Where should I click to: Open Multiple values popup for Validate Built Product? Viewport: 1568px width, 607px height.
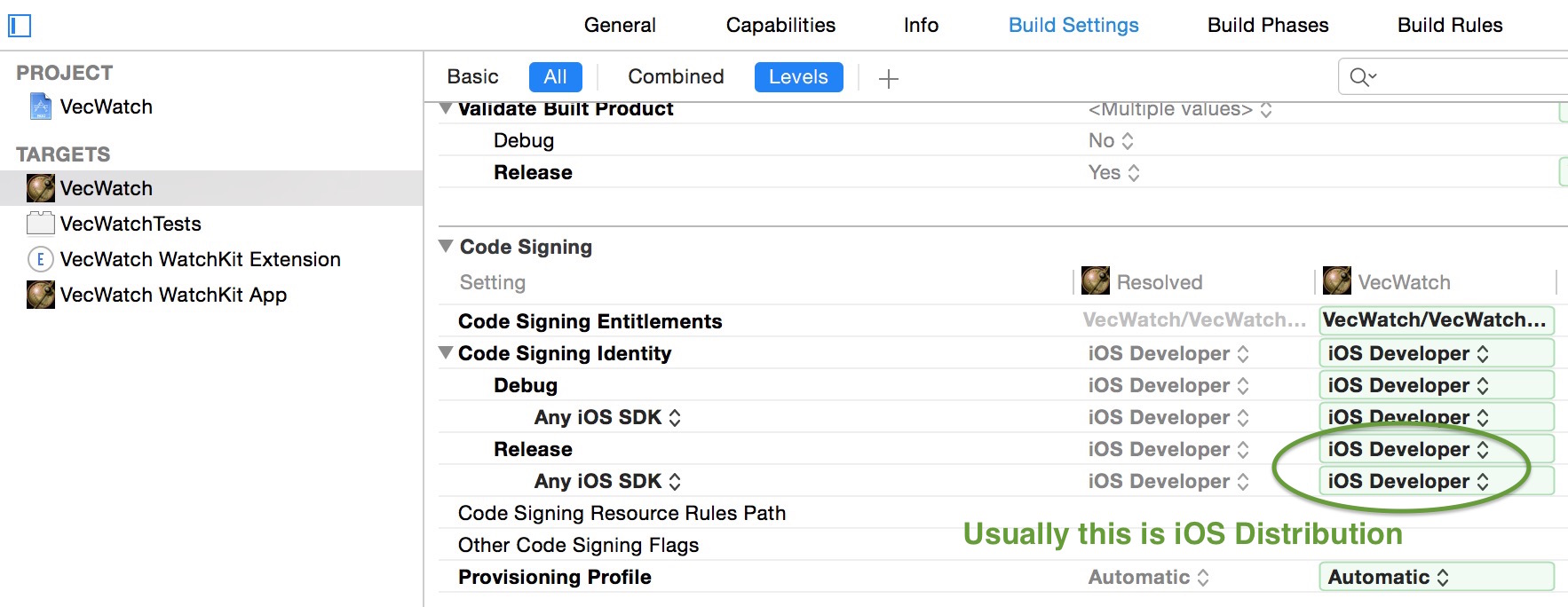(1180, 109)
